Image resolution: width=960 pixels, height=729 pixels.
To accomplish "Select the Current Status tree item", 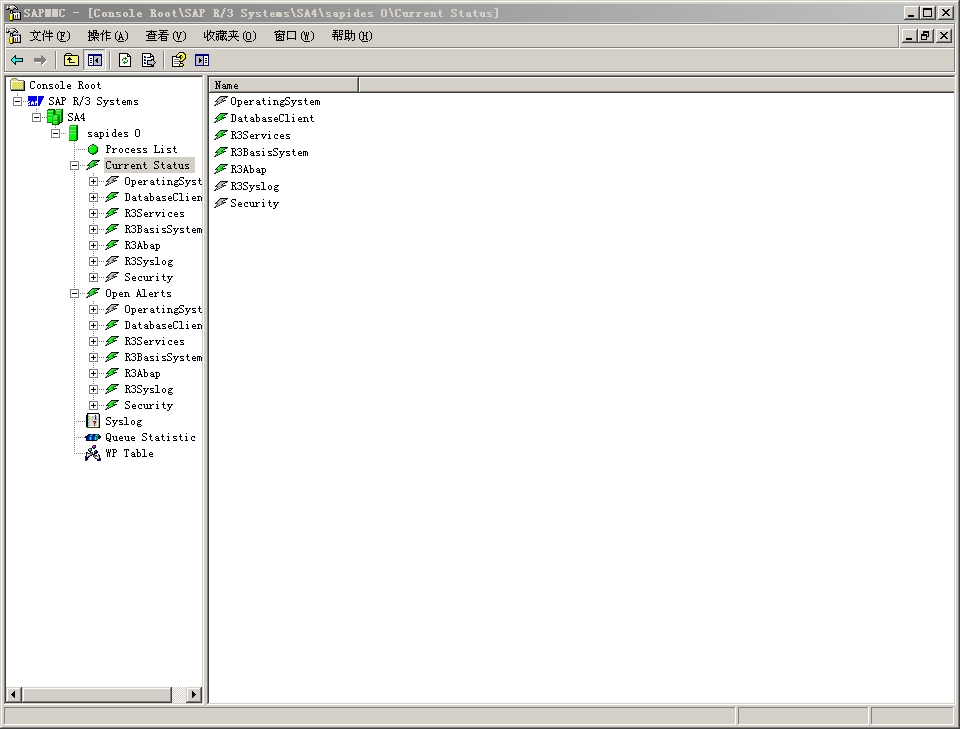I will coord(148,165).
